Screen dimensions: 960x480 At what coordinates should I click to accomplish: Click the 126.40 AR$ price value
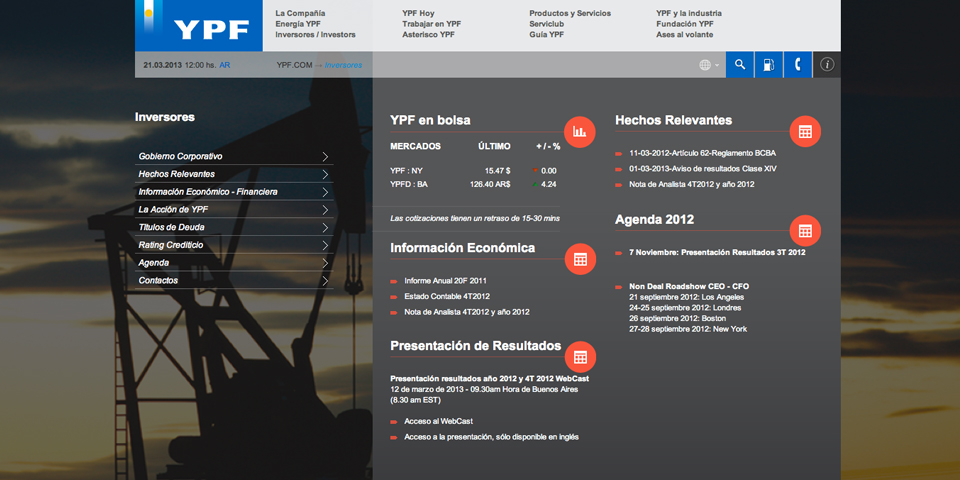click(490, 184)
